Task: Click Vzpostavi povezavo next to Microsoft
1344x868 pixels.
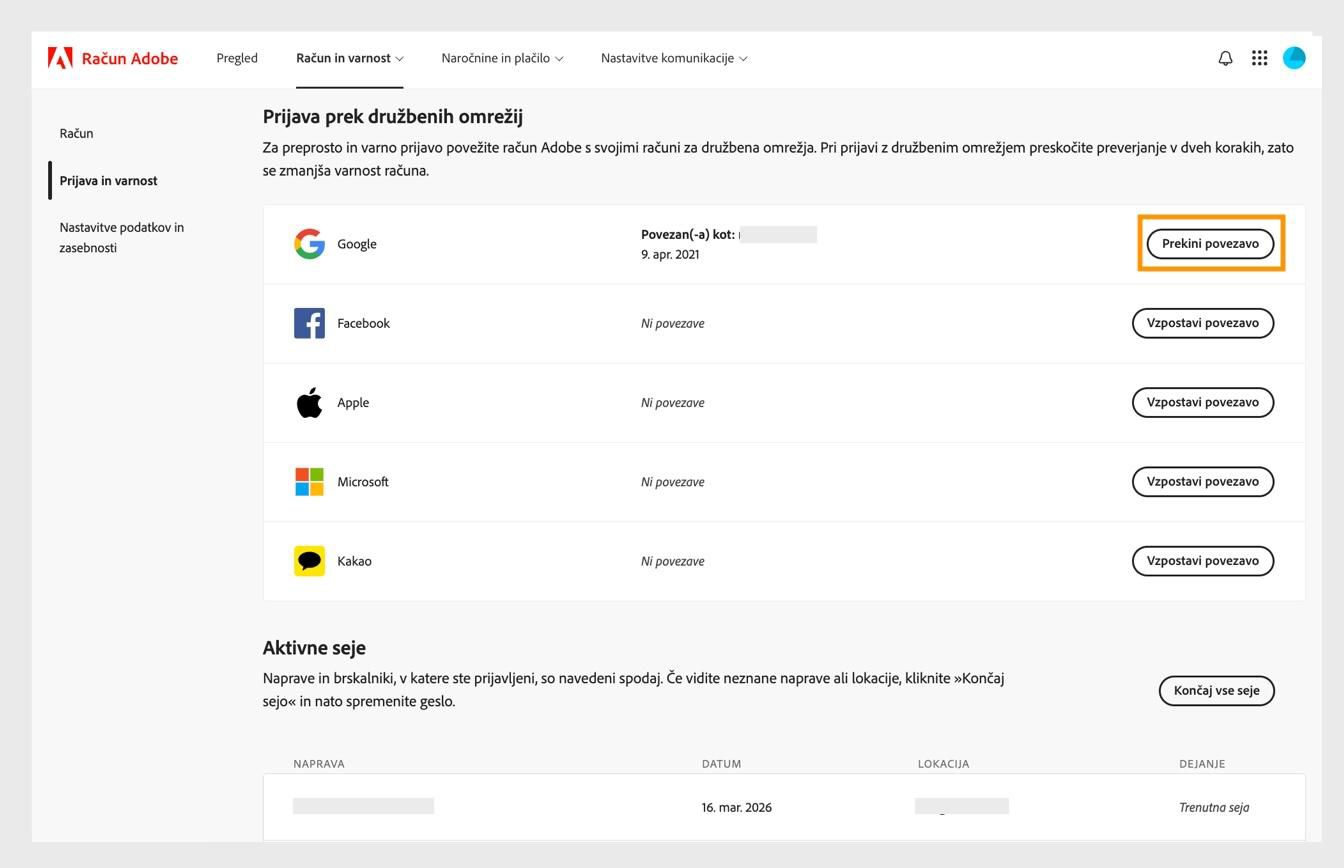Action: point(1202,481)
